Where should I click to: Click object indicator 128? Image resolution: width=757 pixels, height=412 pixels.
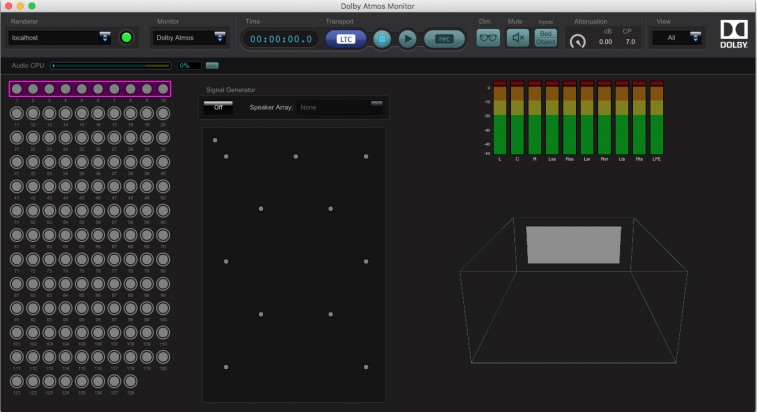(131, 381)
